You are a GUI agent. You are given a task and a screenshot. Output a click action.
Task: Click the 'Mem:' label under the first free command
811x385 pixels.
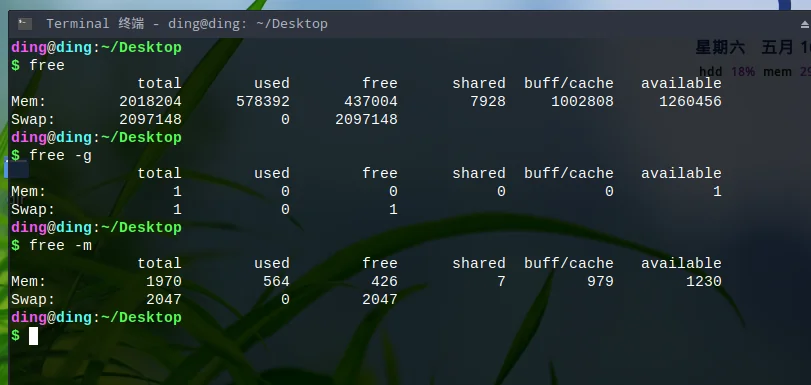click(x=28, y=101)
